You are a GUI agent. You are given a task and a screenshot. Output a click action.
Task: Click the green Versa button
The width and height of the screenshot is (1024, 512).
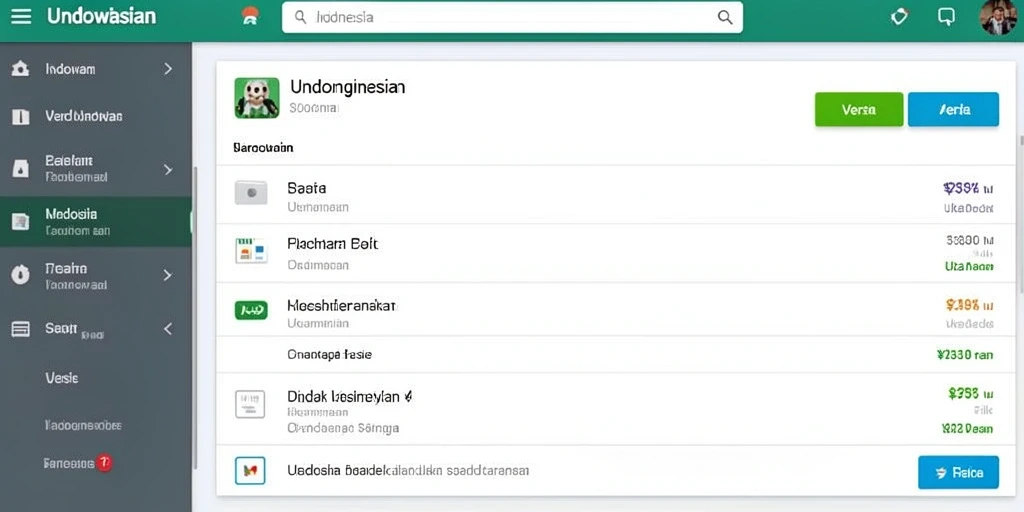tap(859, 110)
